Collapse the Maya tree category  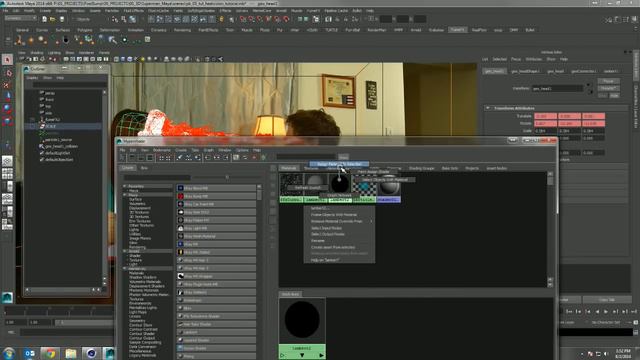tap(125, 195)
